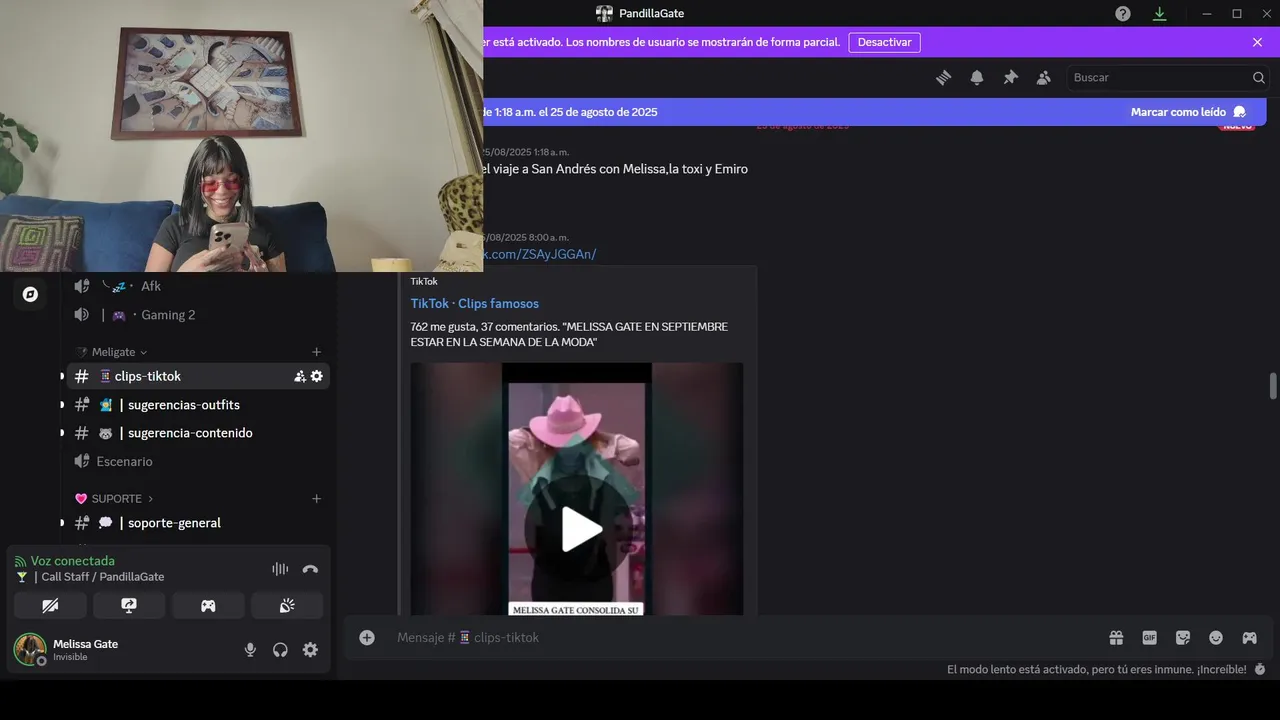
Task: Expand the SUPORTE category
Action: point(115,498)
